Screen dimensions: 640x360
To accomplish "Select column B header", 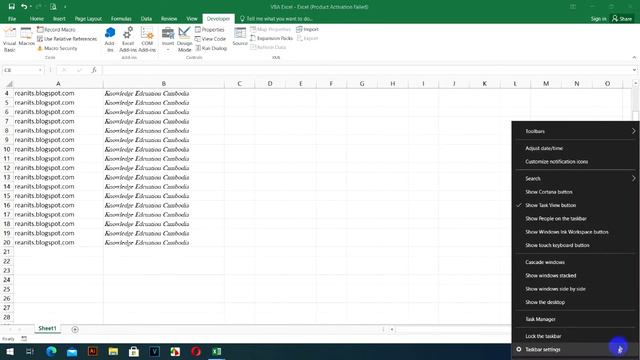I will pyautogui.click(x=164, y=84).
